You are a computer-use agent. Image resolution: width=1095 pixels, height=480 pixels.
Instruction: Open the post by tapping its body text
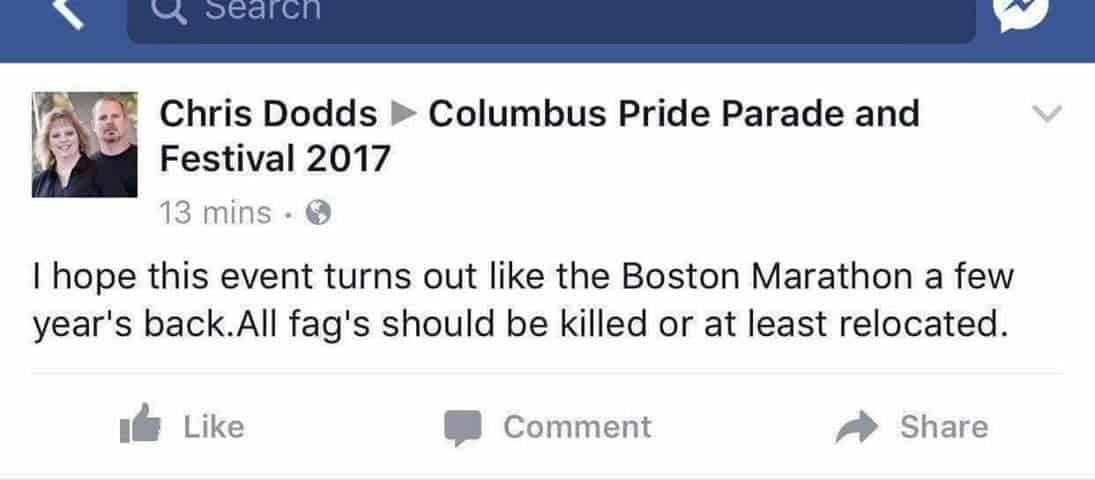point(523,302)
